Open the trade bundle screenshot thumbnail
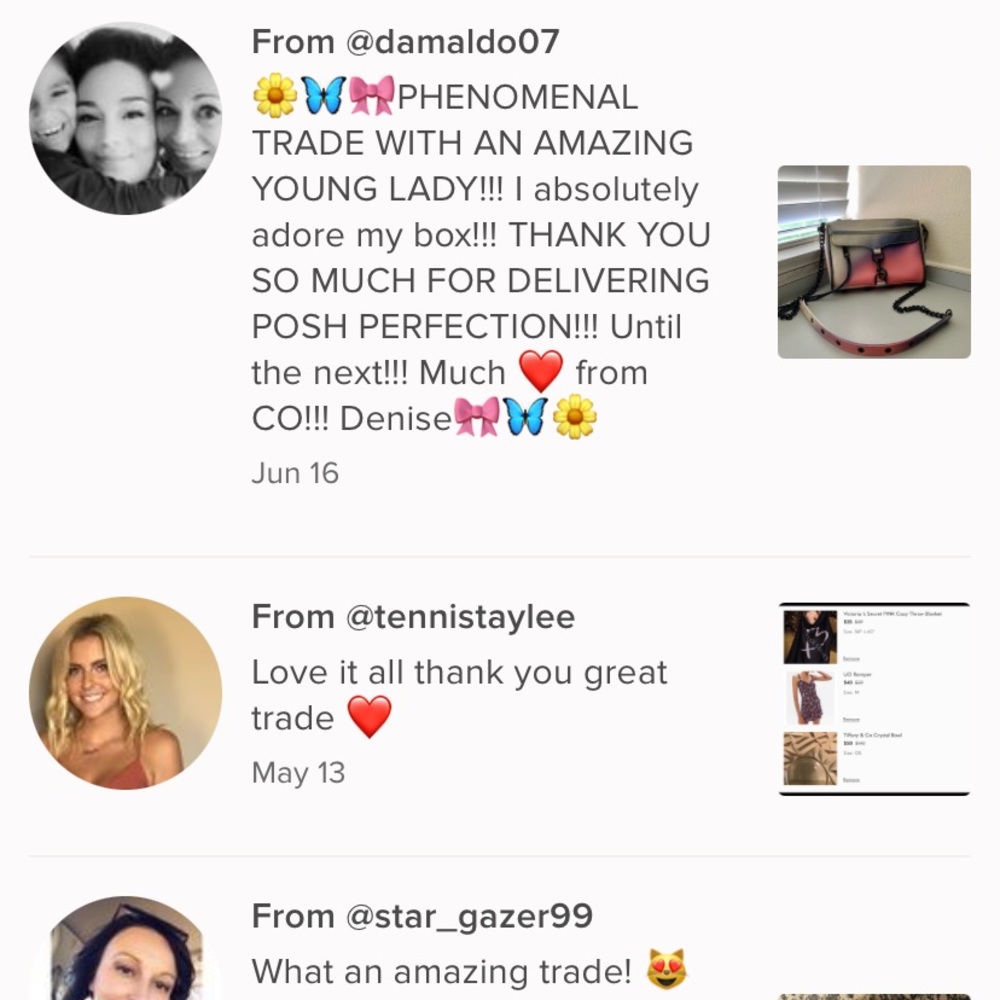Image resolution: width=1000 pixels, height=1000 pixels. coord(874,699)
